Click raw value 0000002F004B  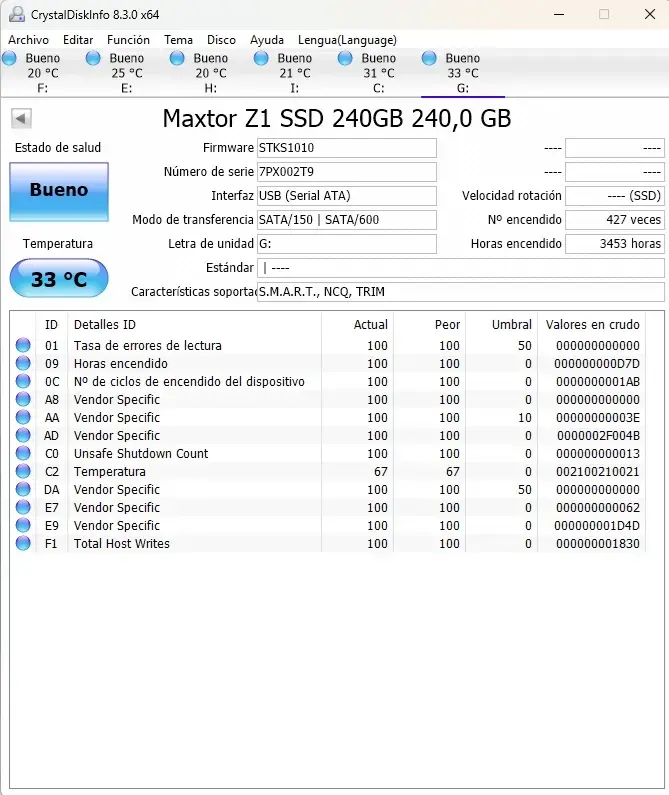(598, 436)
